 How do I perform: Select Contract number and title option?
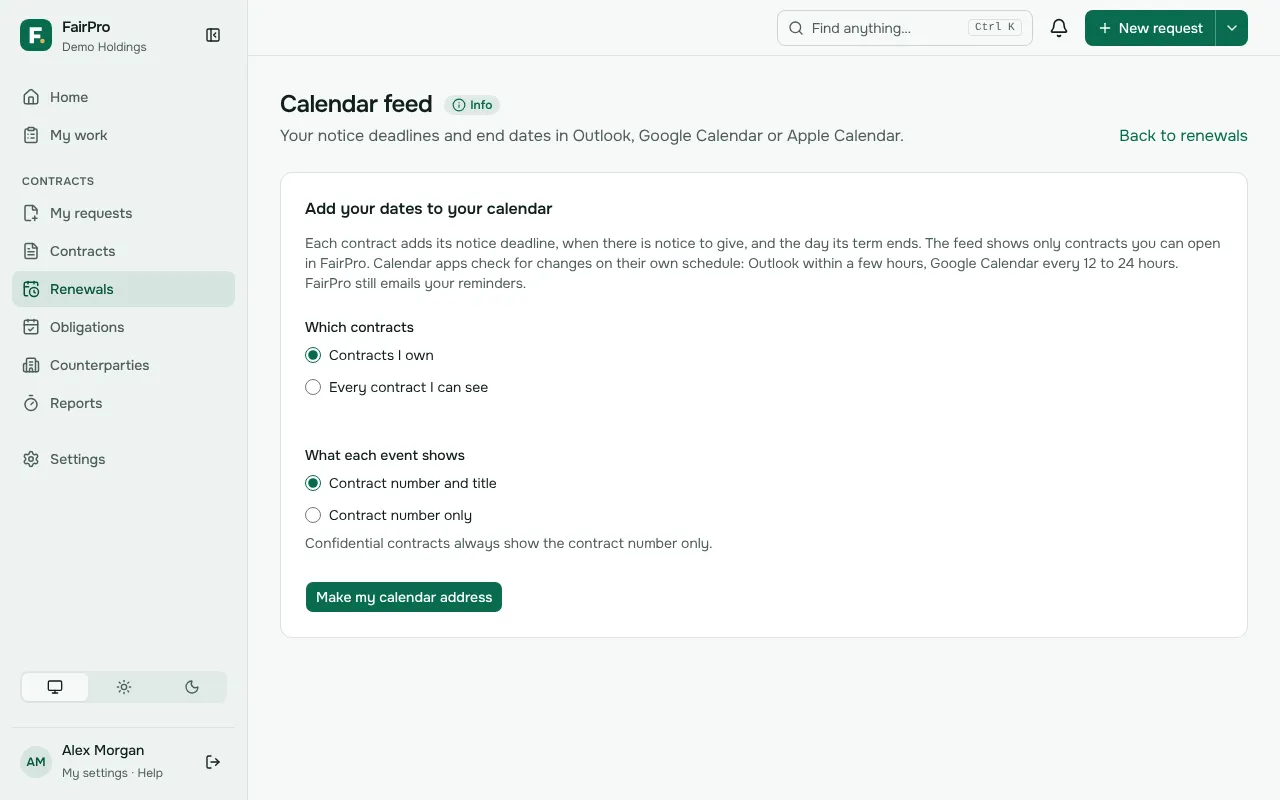point(313,483)
